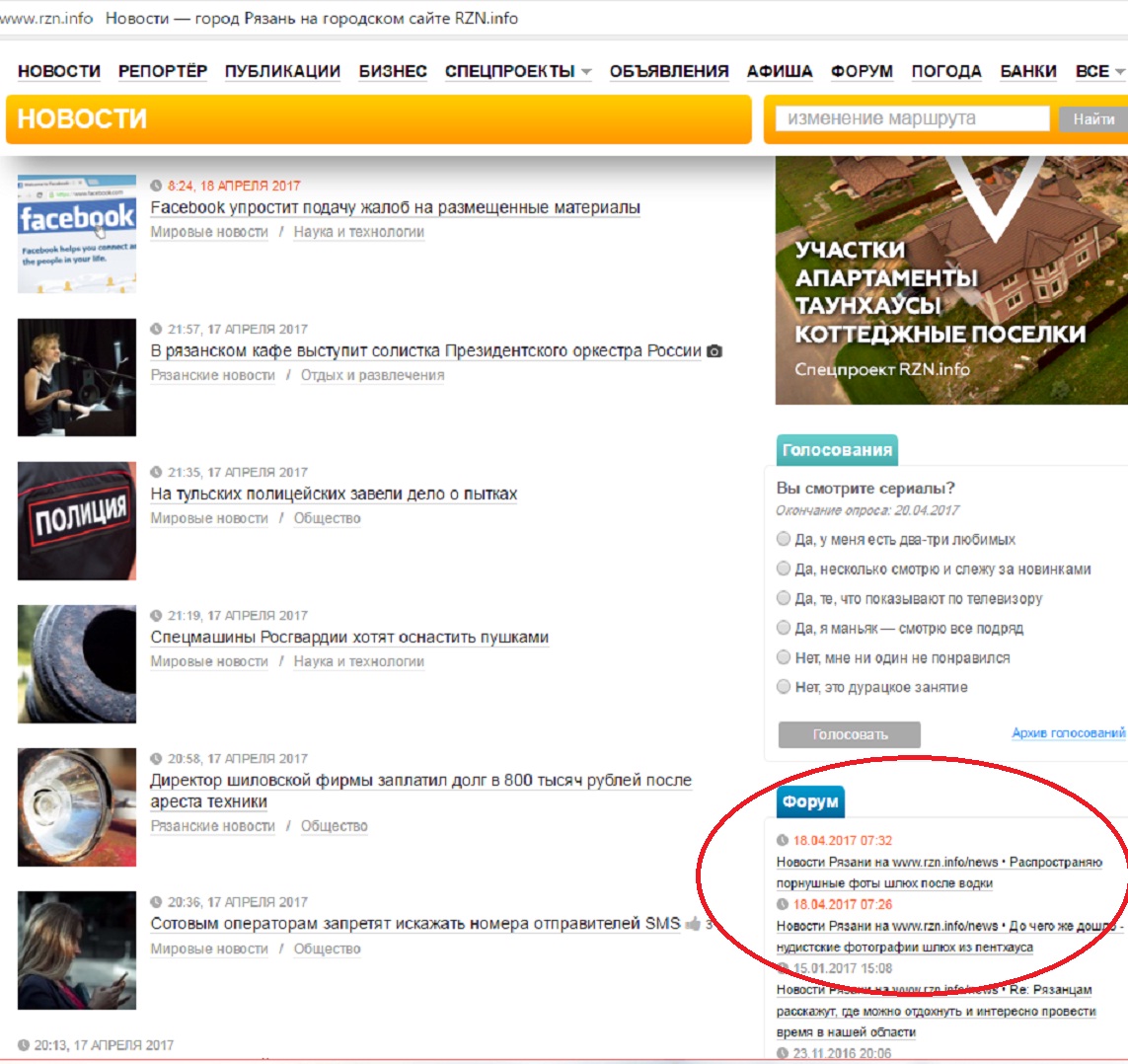Viewport: 1128px width, 1064px height.
Task: Open the Форум sidebar tab
Action: (810, 801)
